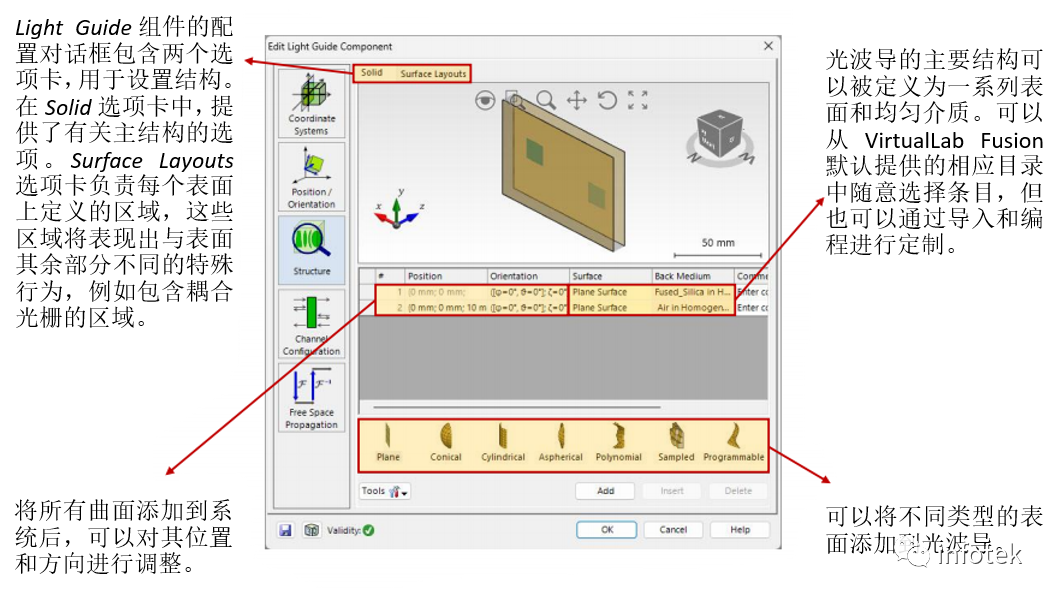1056x598 pixels.
Task: Click the green Validity checkmark
Action: pos(368,529)
